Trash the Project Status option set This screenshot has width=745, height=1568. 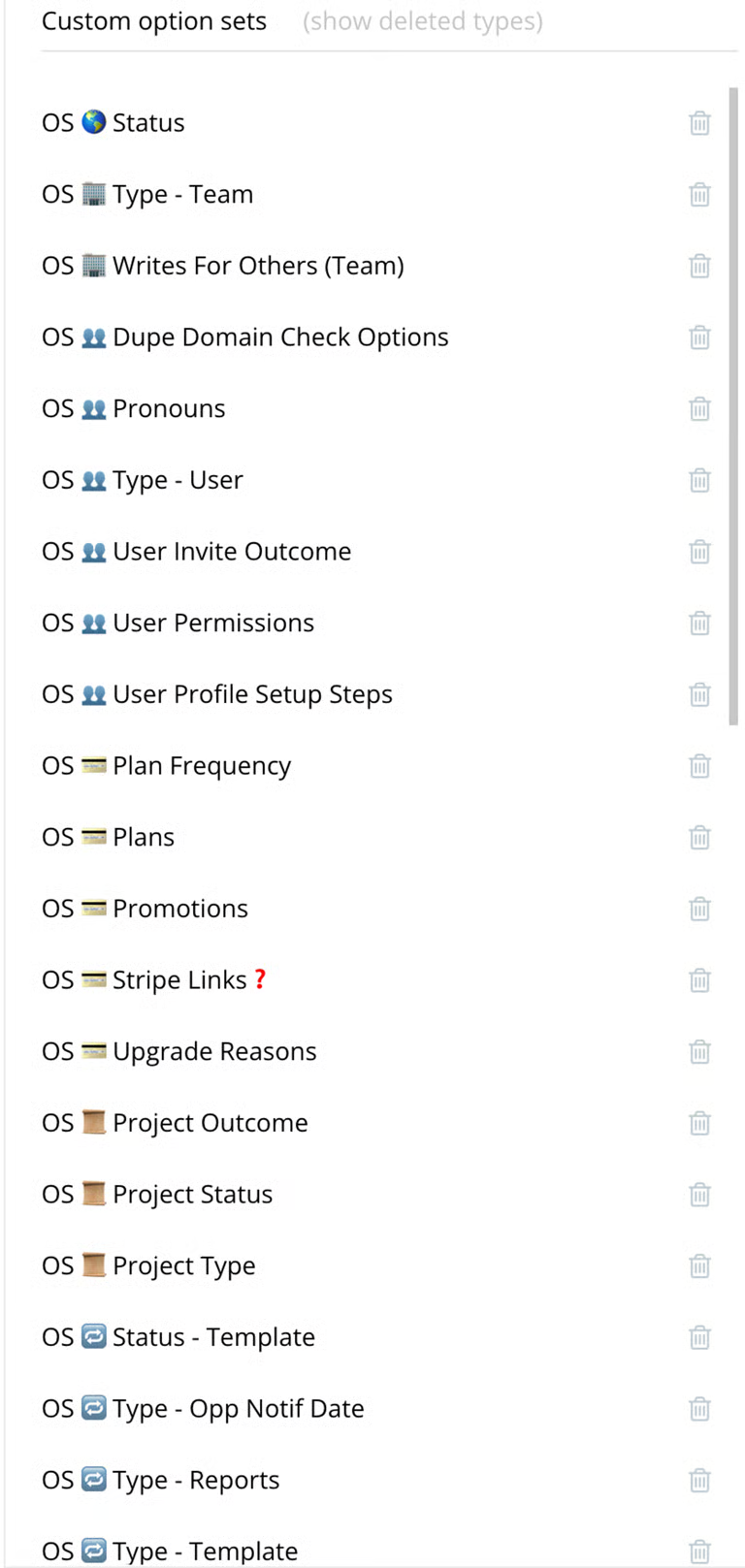699,1195
